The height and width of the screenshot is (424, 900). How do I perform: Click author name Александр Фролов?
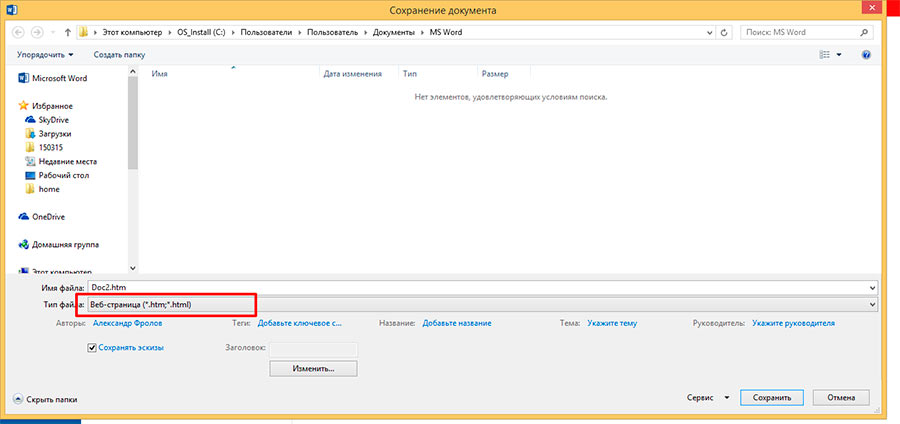[x=127, y=324]
